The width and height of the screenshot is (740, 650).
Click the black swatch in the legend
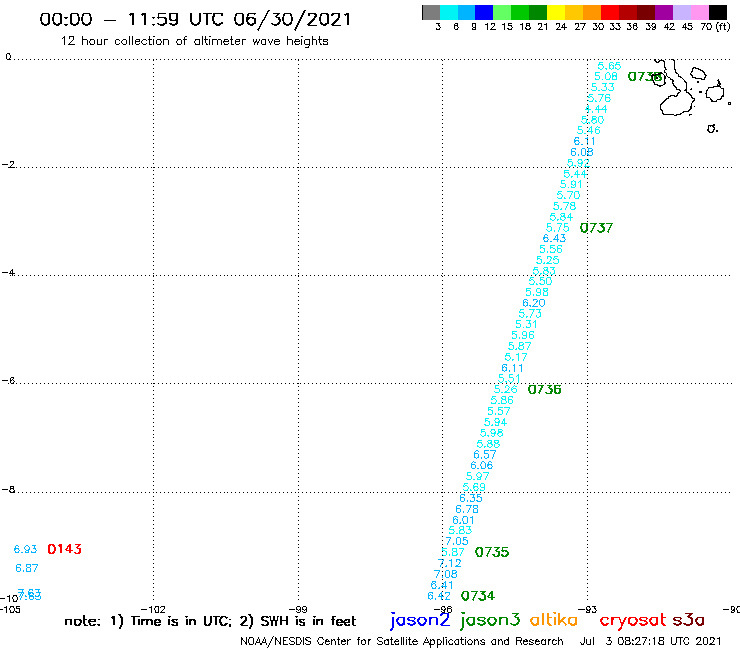(x=718, y=12)
